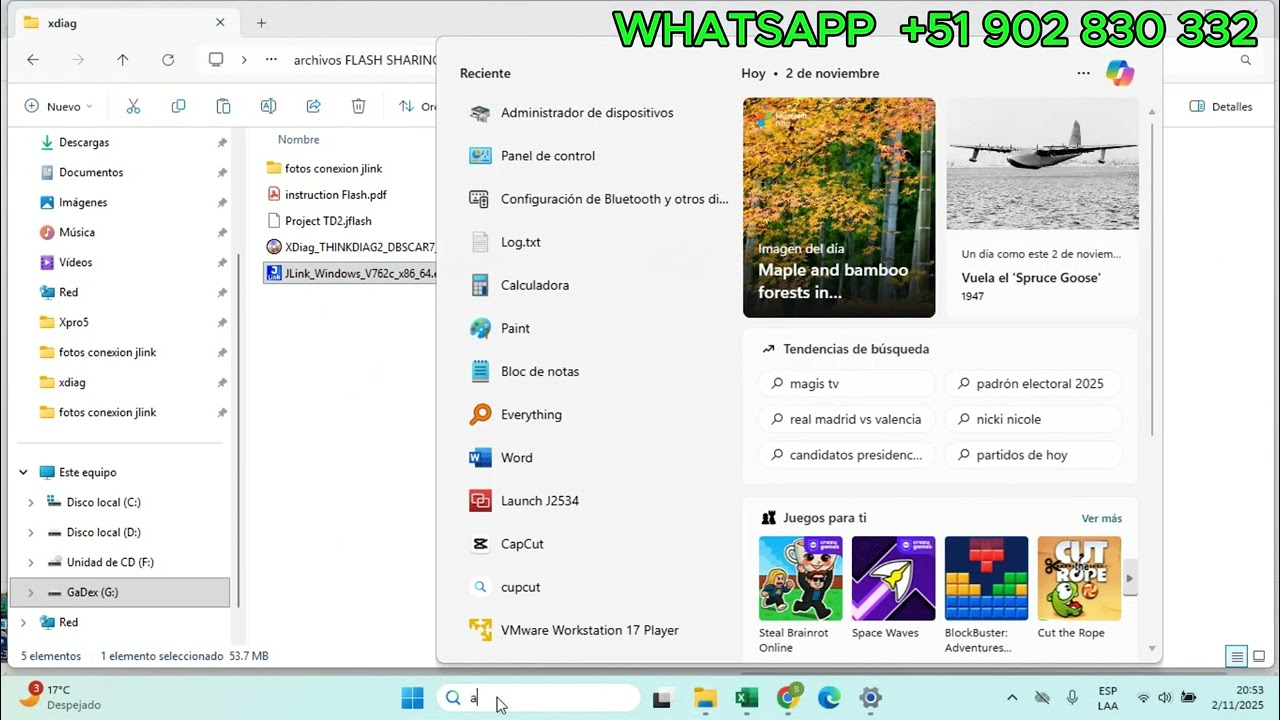Search trend padrón electoral 2025
Image resolution: width=1280 pixels, height=720 pixels.
click(x=1034, y=383)
